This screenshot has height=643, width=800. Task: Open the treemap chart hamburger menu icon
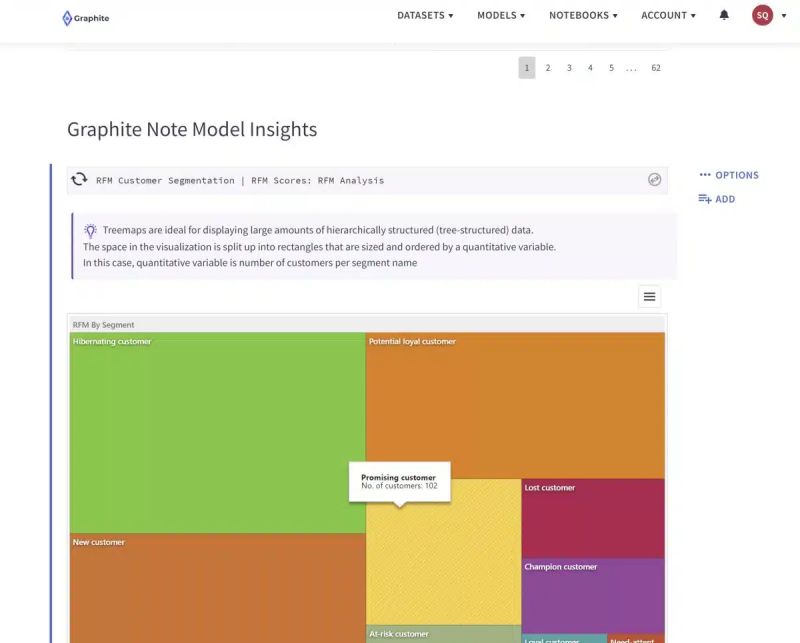649,296
